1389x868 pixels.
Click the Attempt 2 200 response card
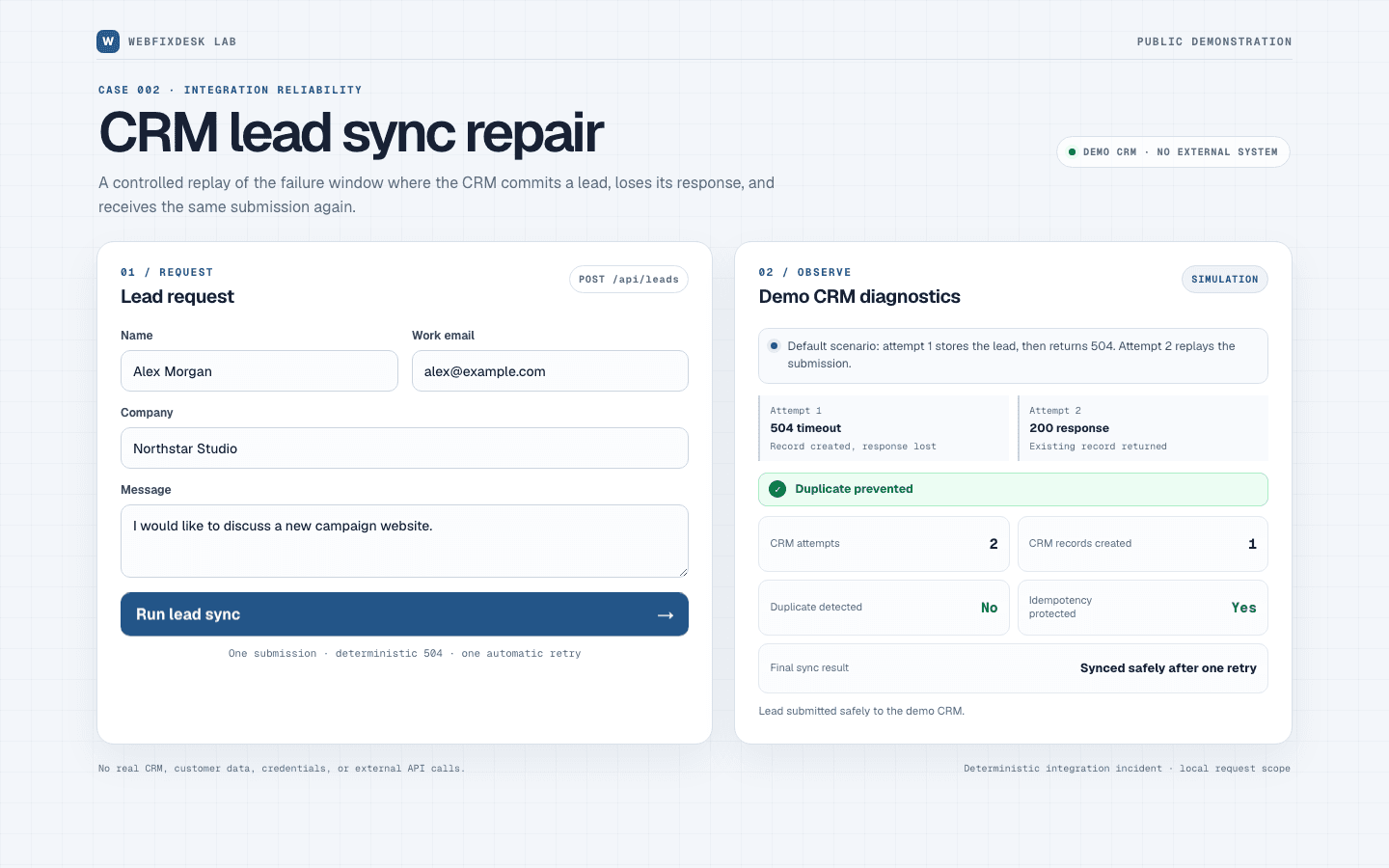[1143, 428]
